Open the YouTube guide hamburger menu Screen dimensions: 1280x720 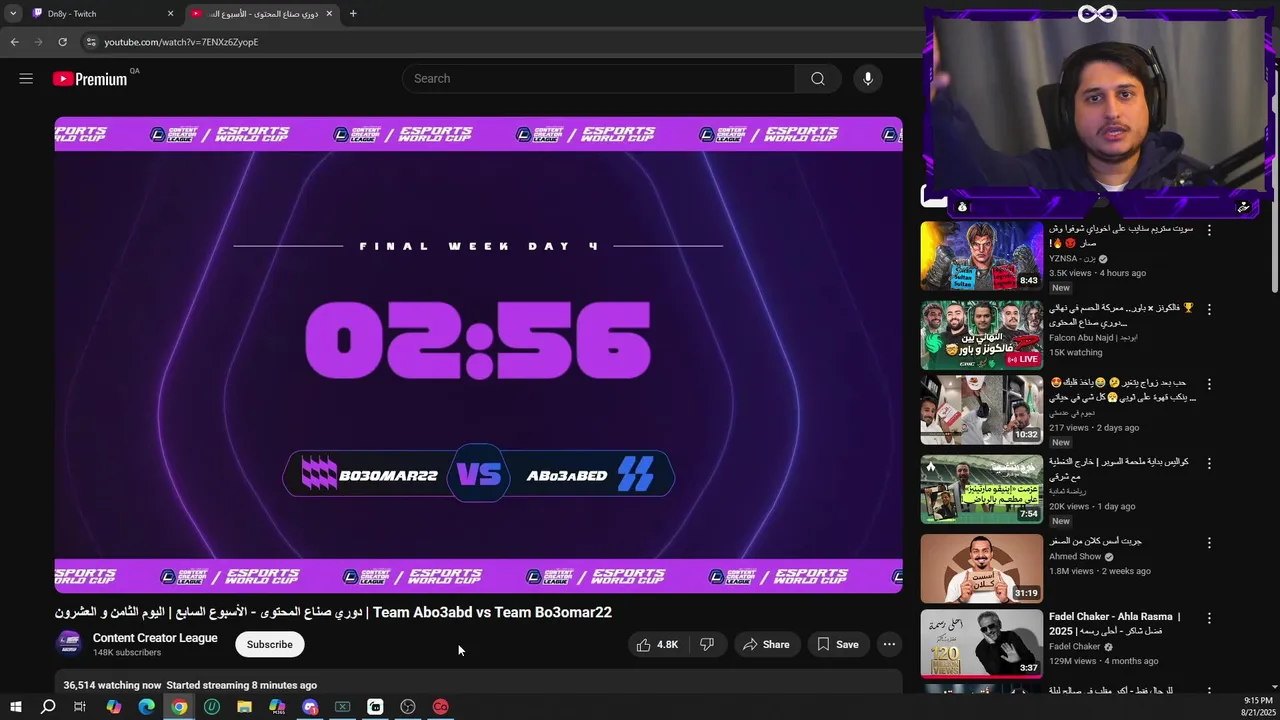pos(26,78)
